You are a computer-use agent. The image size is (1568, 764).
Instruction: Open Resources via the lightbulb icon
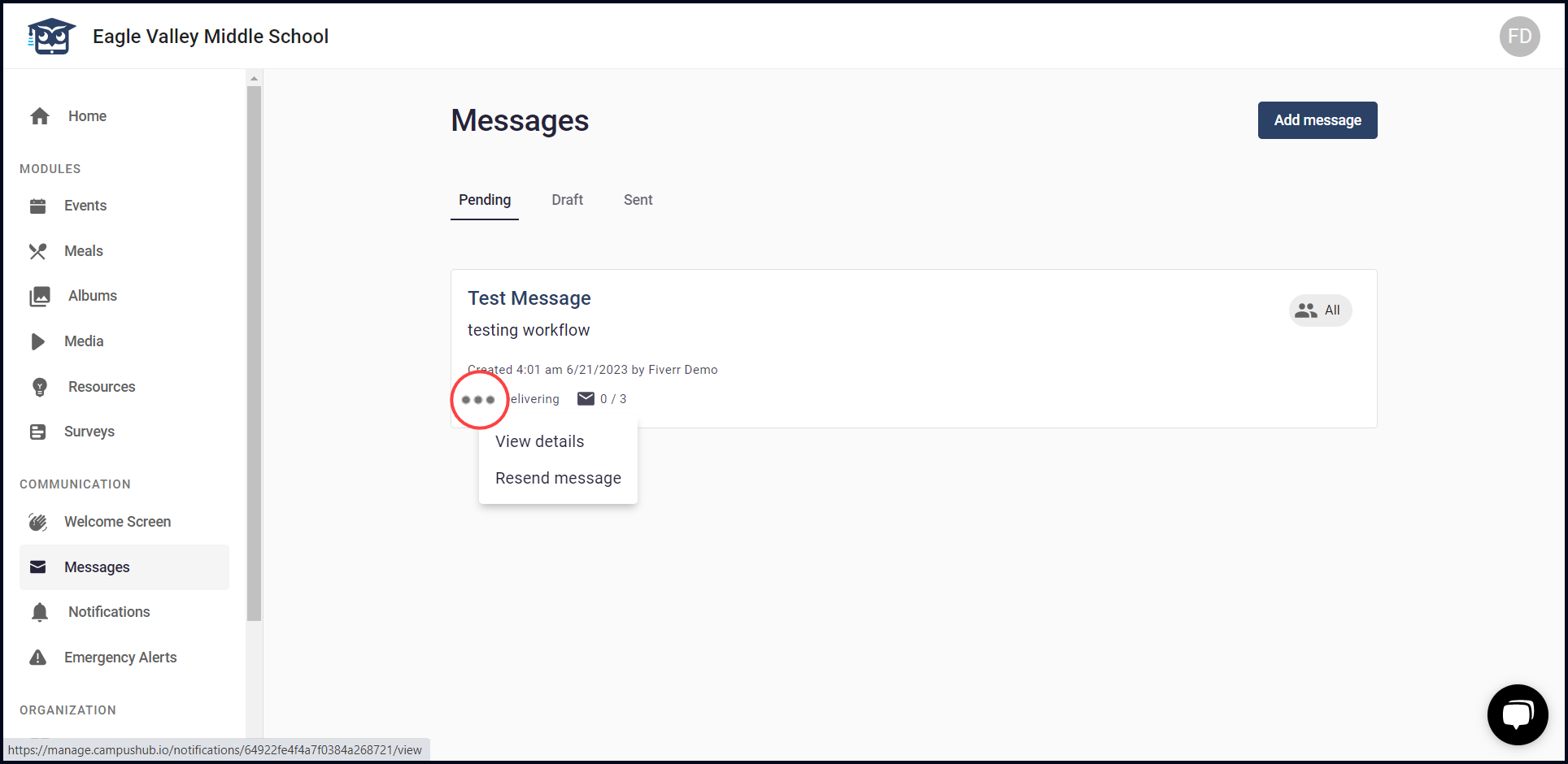click(40, 387)
